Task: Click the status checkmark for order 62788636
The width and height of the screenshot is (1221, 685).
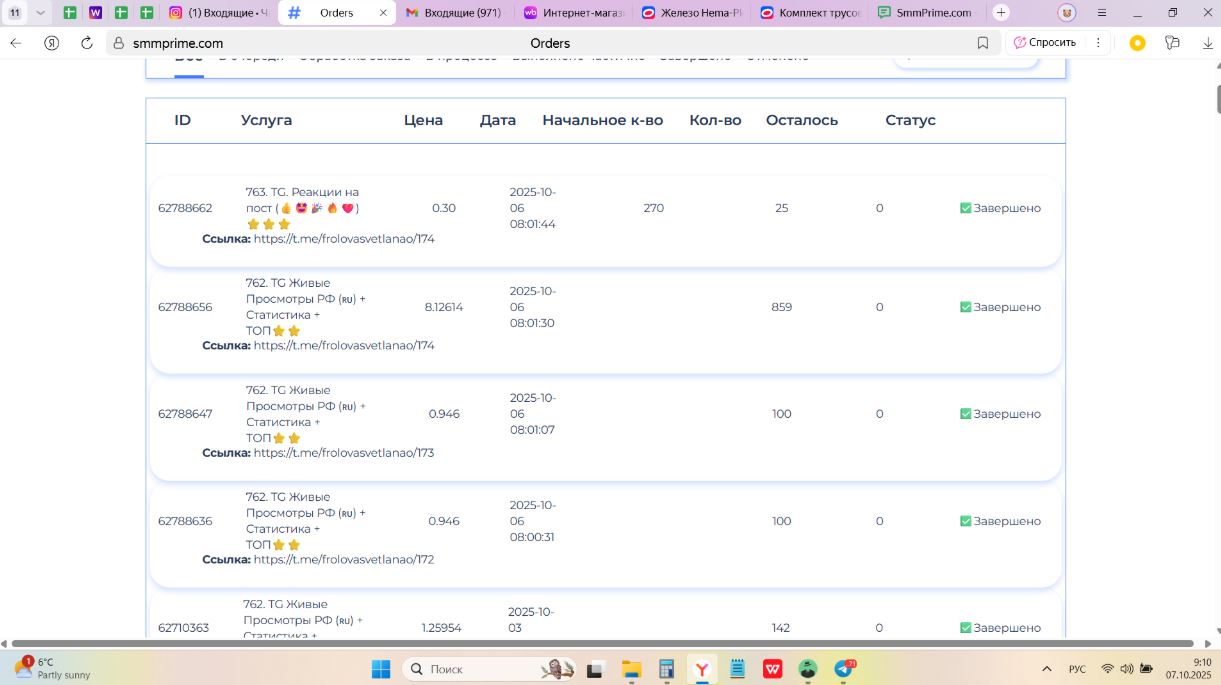Action: 965,521
